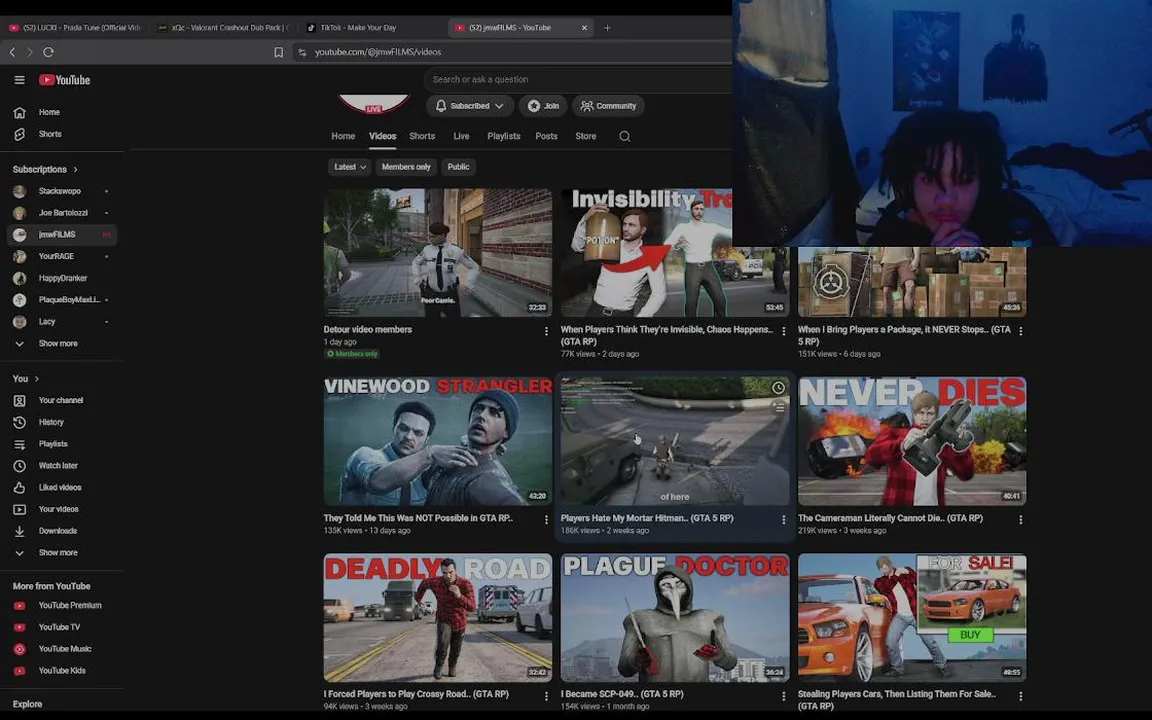Open options menu for I Became SCP-049 video

[x=783, y=696]
